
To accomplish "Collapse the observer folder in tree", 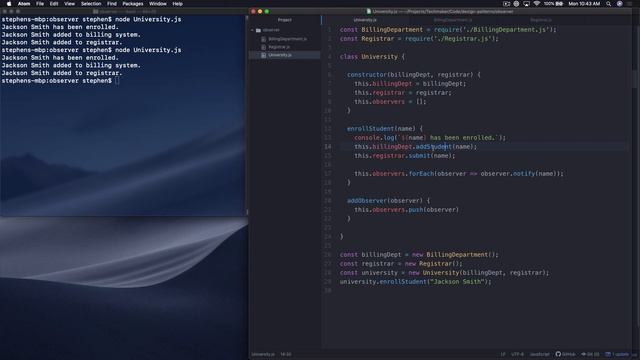I will (253, 30).
